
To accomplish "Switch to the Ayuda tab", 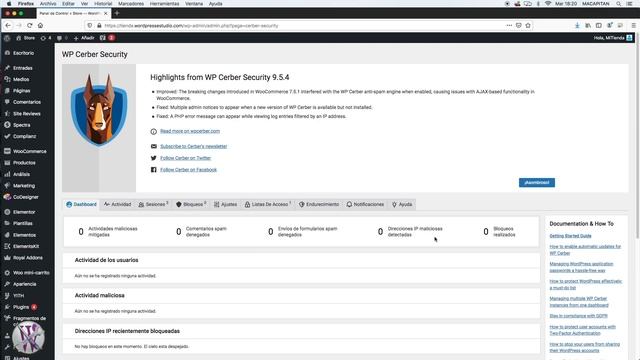I will click(x=402, y=204).
